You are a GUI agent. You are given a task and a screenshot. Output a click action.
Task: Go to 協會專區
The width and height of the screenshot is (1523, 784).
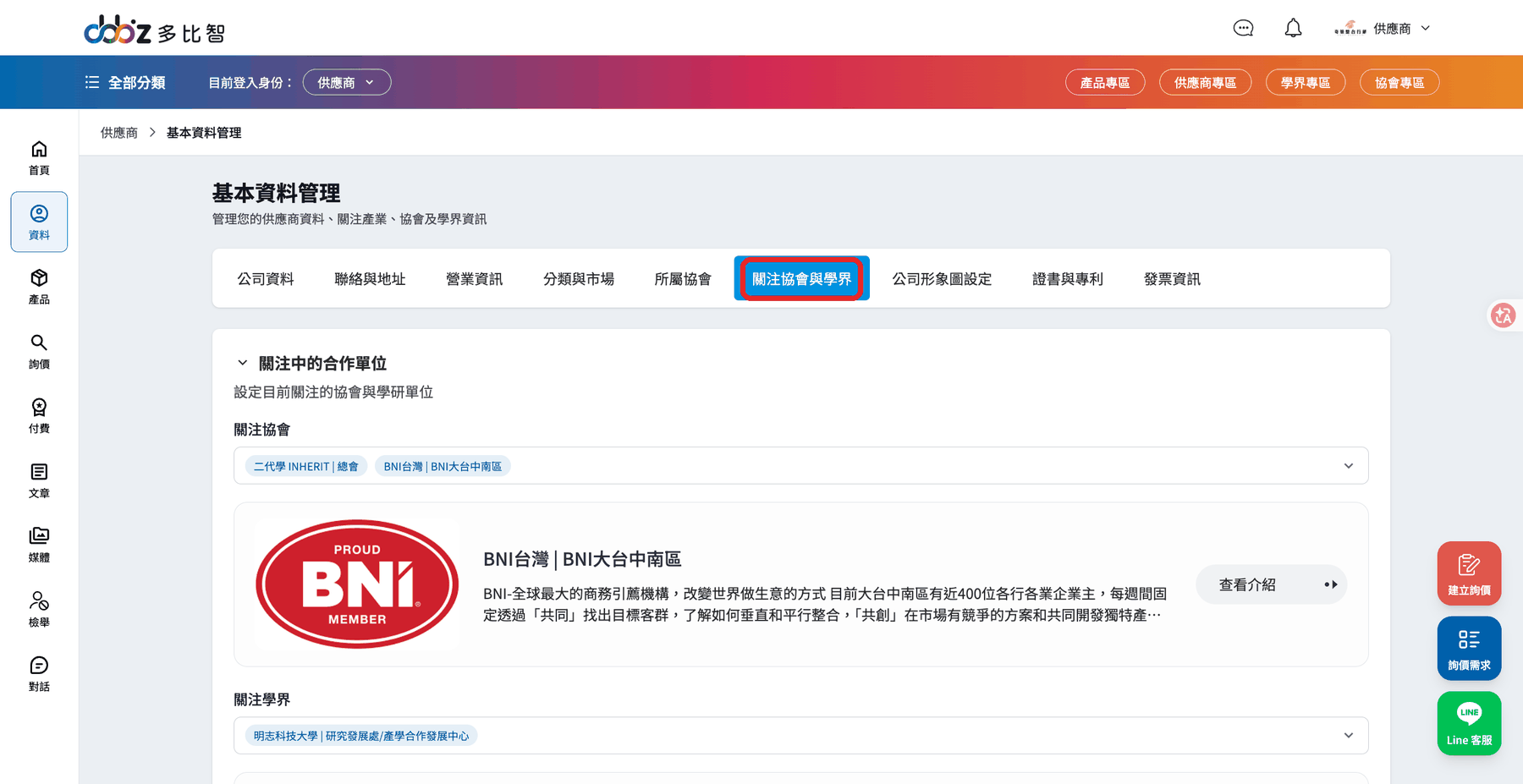1399,82
